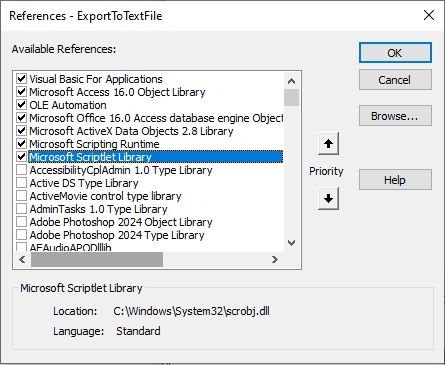The width and height of the screenshot is (445, 365).
Task: Select ActiveMovie control type library text
Action: click(x=105, y=196)
